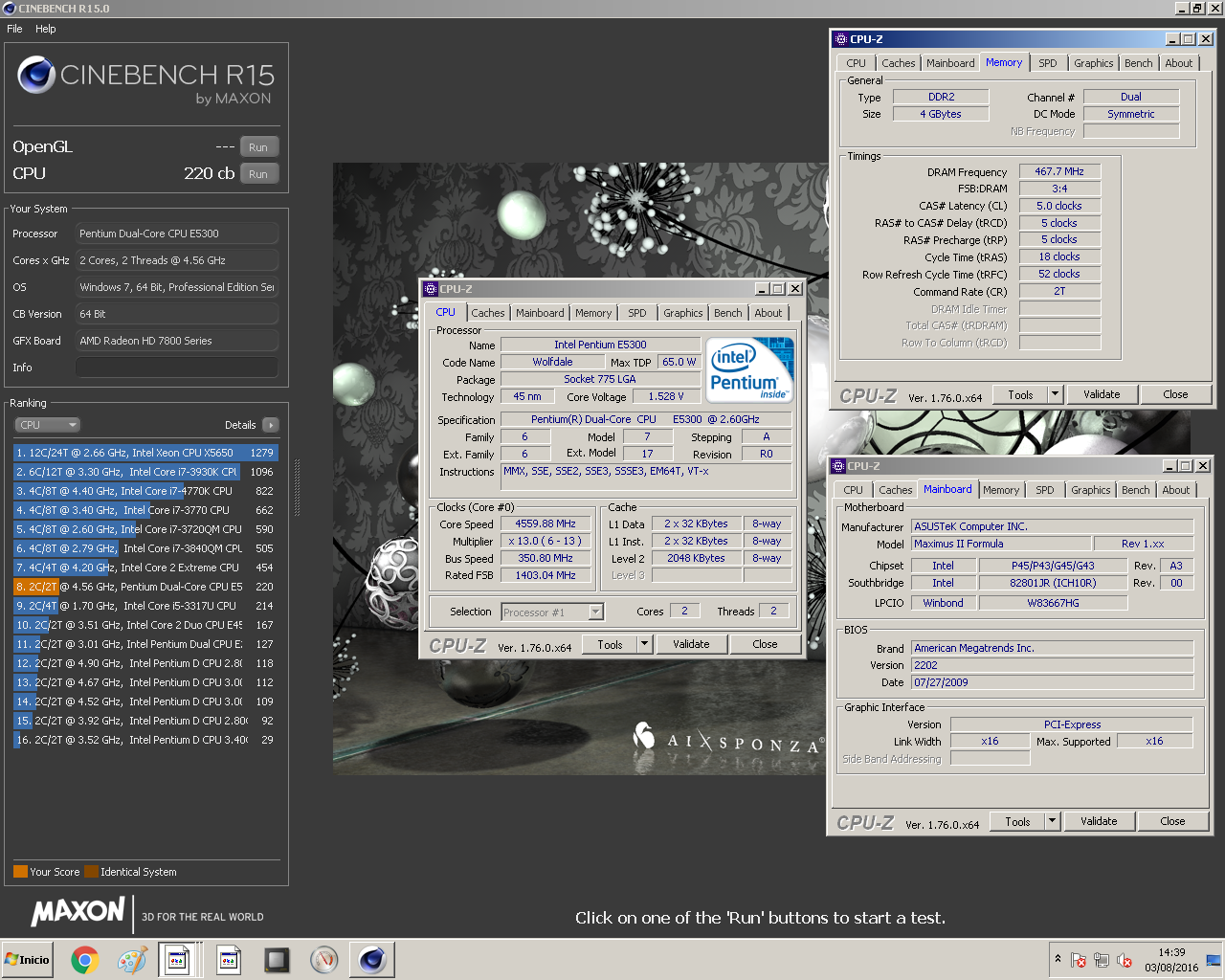Image resolution: width=1225 pixels, height=980 pixels.
Task: Click the orange Your Score legend swatch
Action: tap(20, 872)
